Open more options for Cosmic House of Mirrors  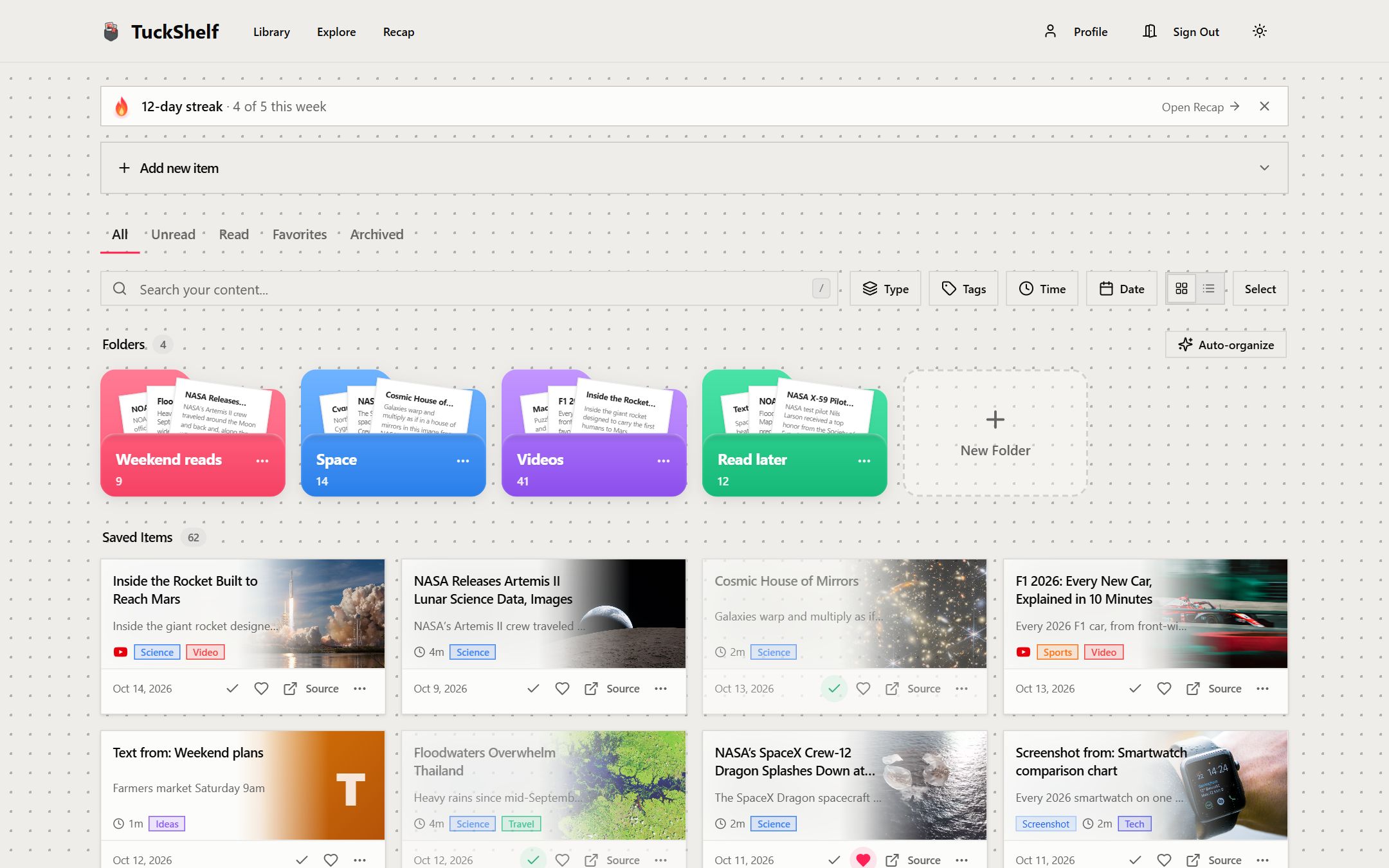961,689
